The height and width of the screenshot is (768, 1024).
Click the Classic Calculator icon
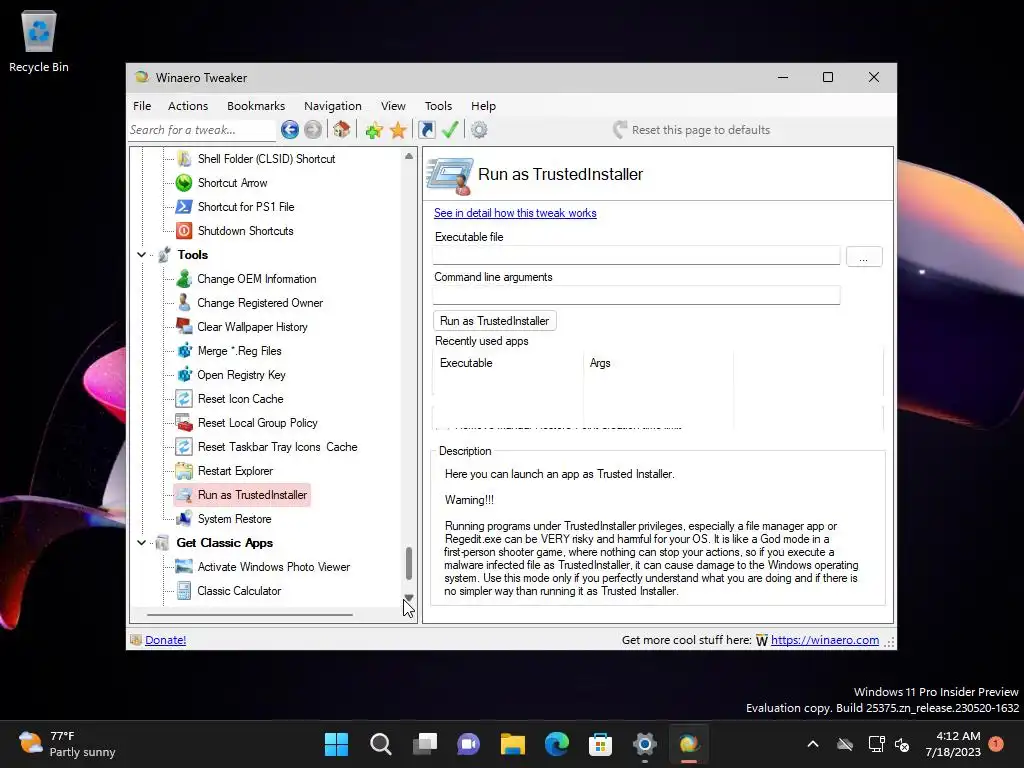coord(184,590)
